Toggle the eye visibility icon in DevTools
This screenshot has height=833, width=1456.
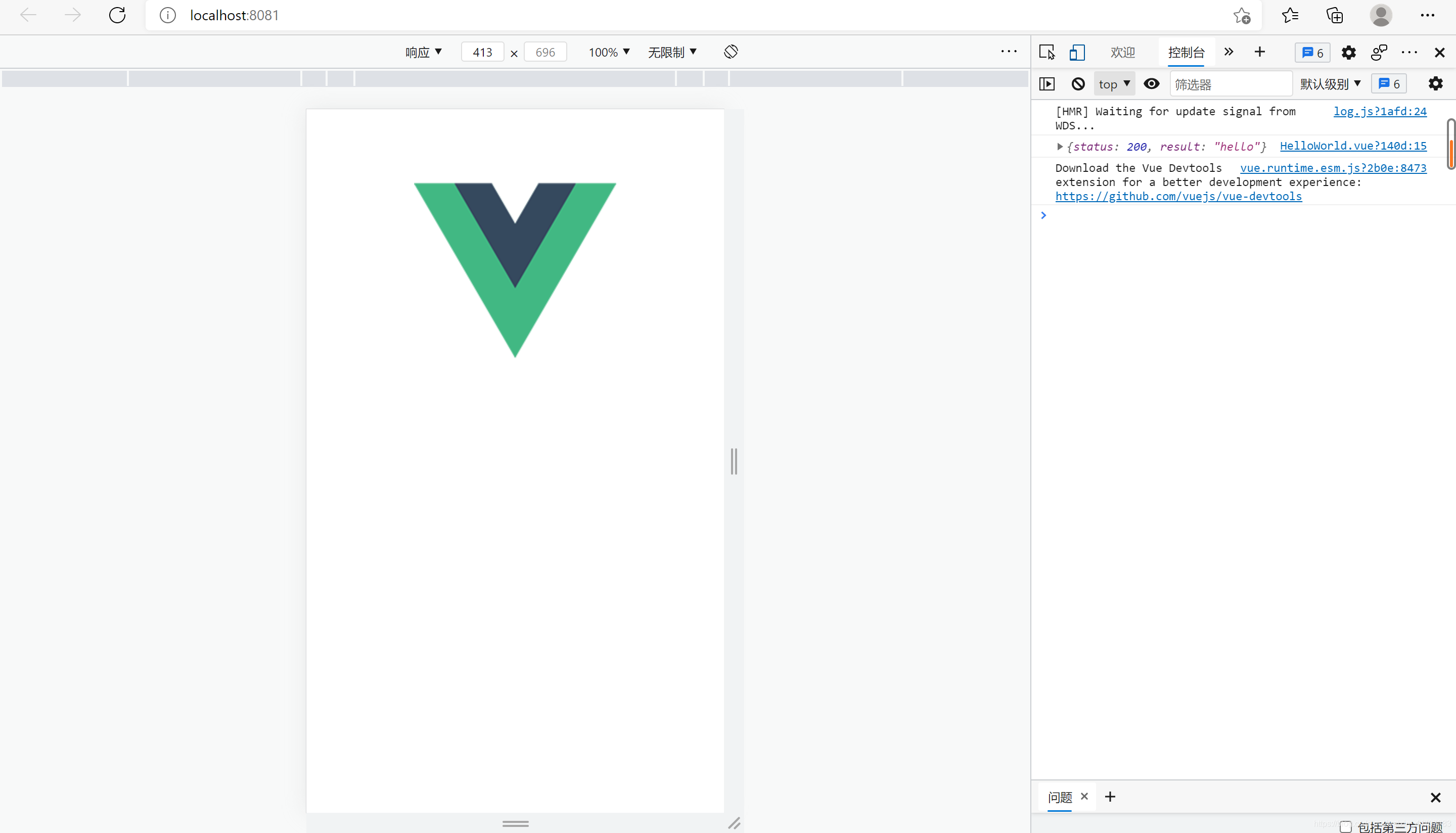1152,84
